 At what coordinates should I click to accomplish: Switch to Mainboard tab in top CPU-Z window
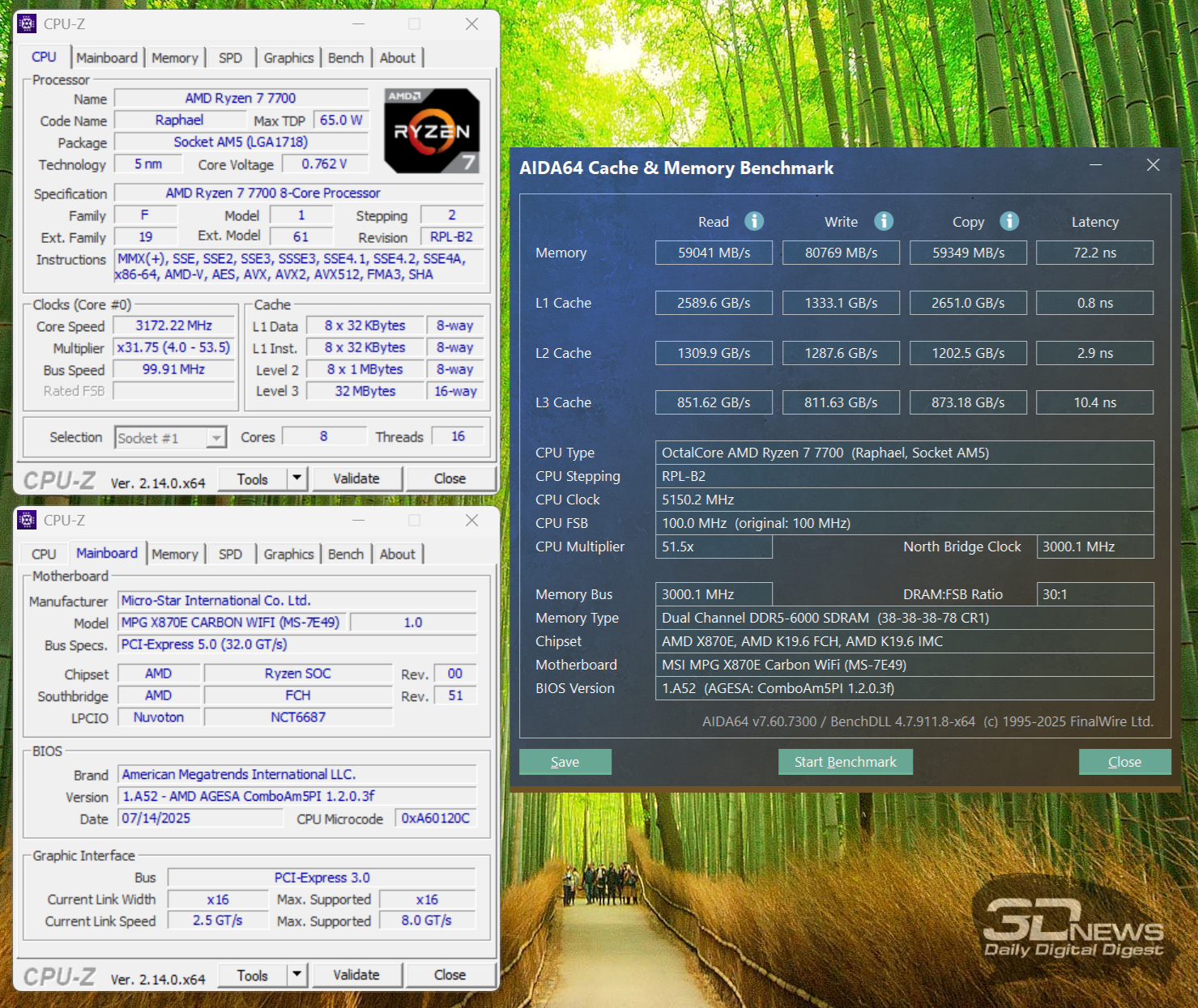107,57
